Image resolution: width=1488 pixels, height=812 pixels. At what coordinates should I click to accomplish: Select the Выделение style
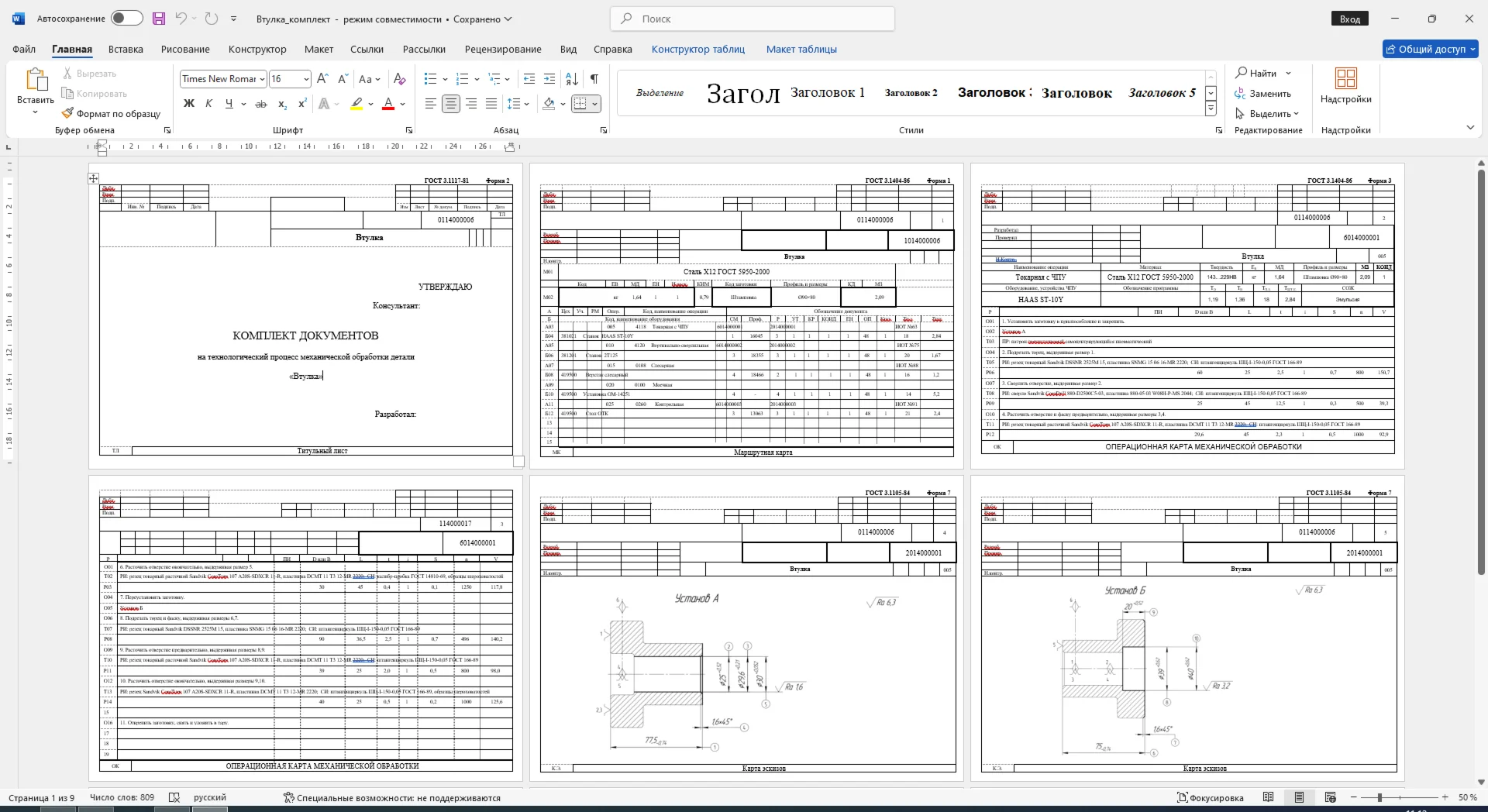point(660,93)
